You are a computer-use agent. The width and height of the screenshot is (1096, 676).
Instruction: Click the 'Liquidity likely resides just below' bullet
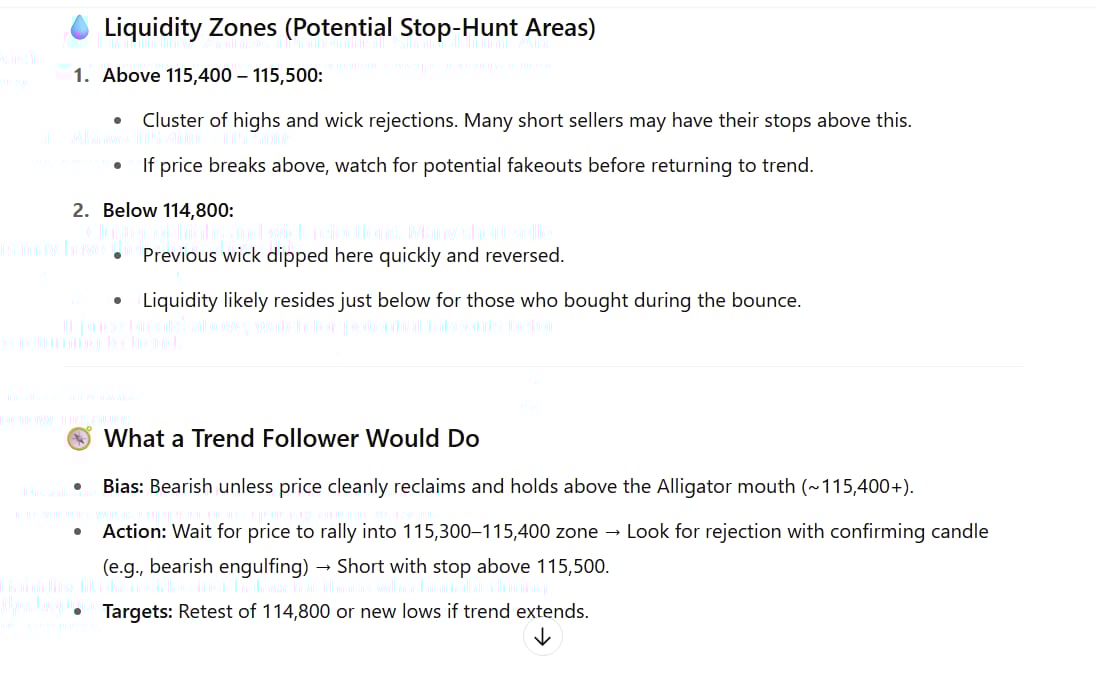[x=471, y=300]
